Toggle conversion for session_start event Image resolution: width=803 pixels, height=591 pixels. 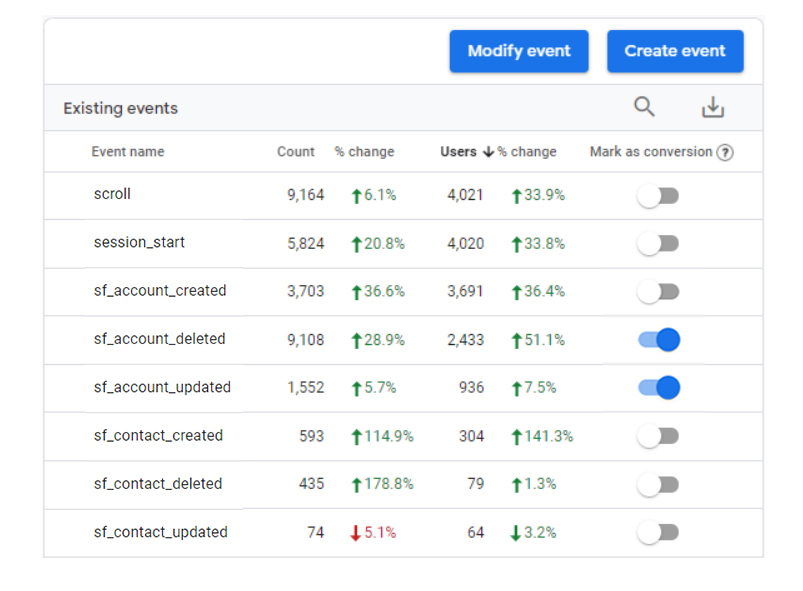(x=658, y=244)
